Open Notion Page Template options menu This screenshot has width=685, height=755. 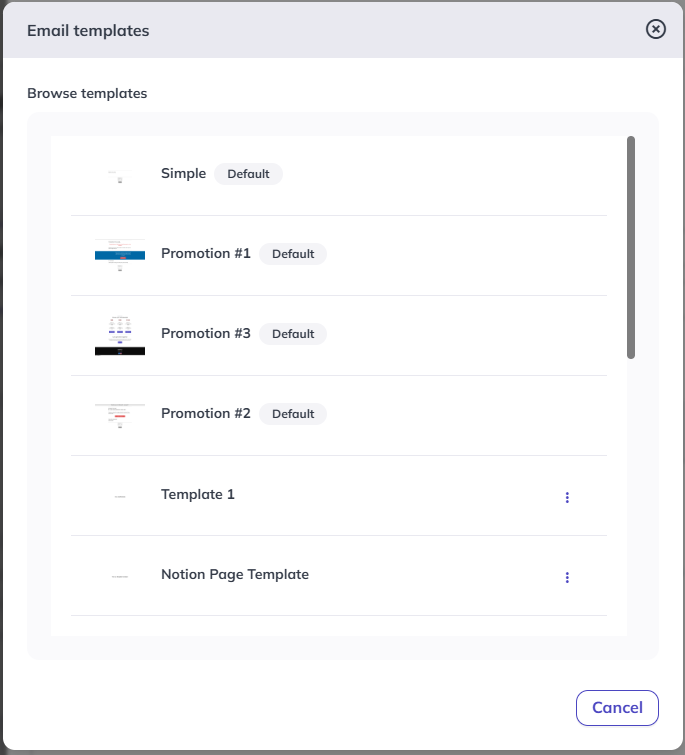point(567,577)
